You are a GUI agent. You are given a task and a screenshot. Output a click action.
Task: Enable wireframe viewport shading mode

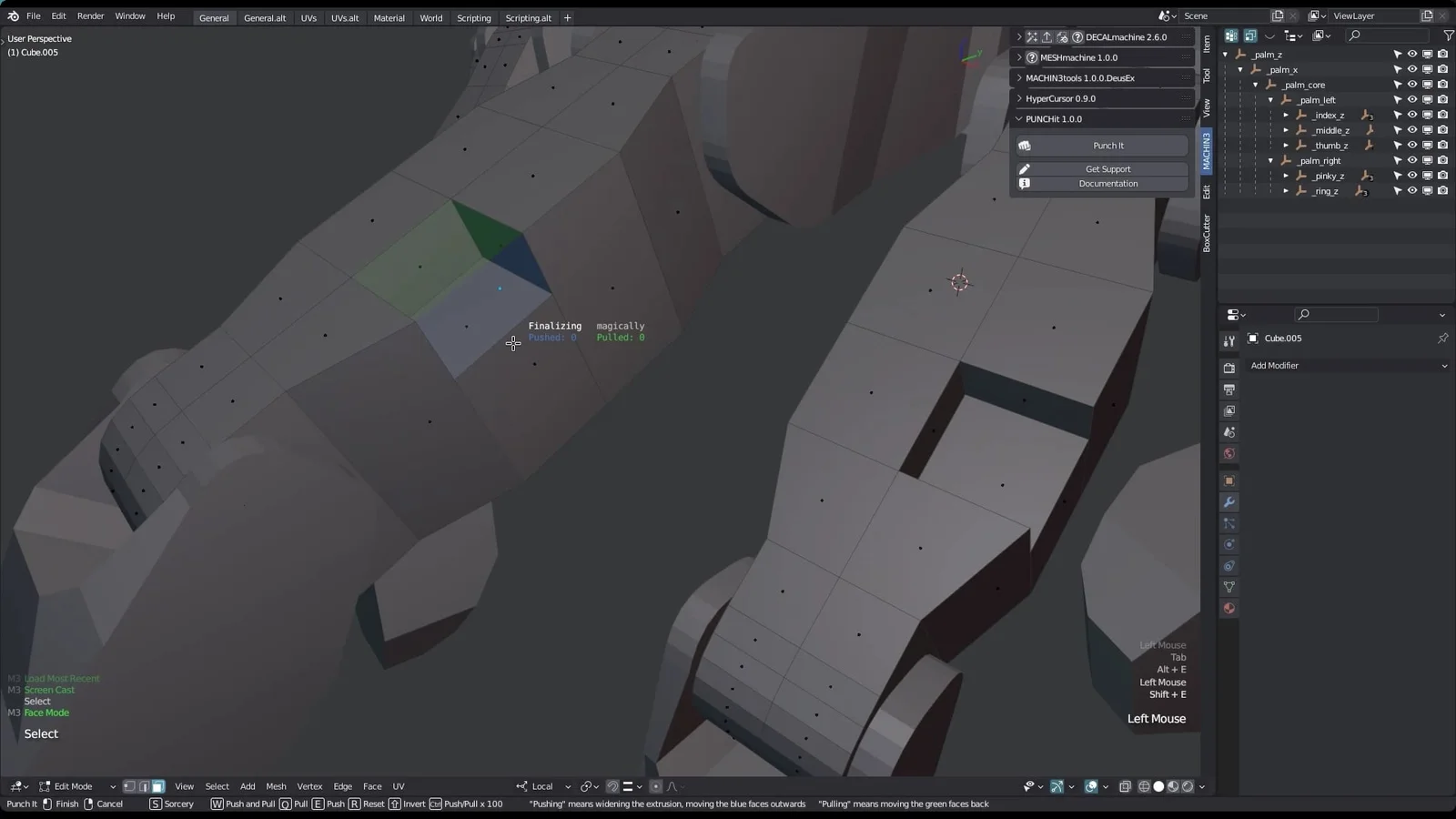coord(1144,786)
